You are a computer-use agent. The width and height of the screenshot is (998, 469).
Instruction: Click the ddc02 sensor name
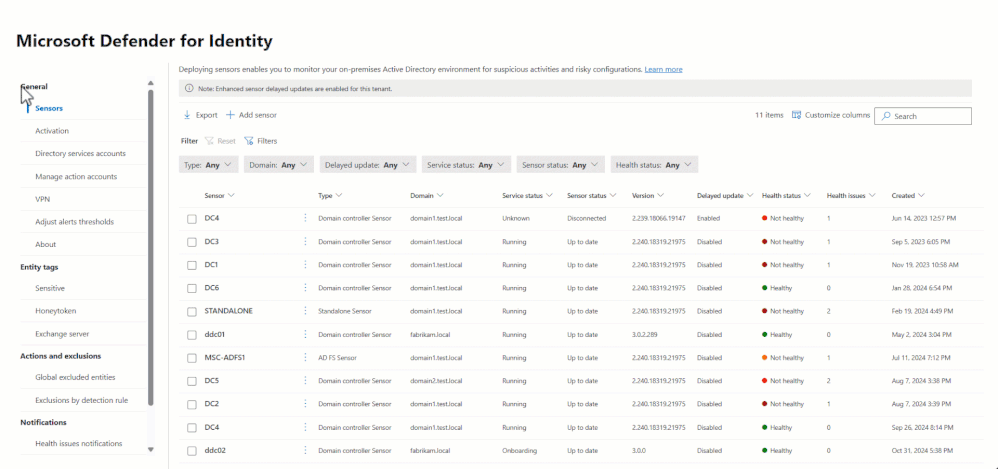(215, 451)
